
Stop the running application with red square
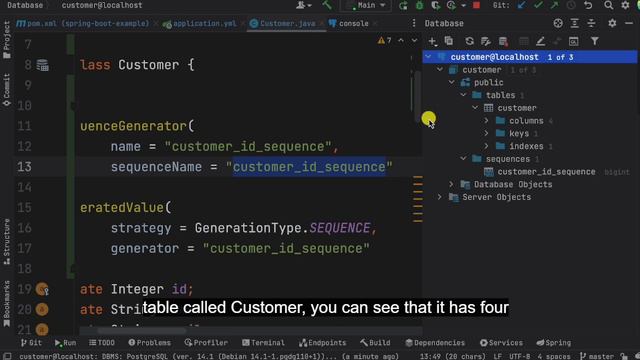click(x=476, y=5)
